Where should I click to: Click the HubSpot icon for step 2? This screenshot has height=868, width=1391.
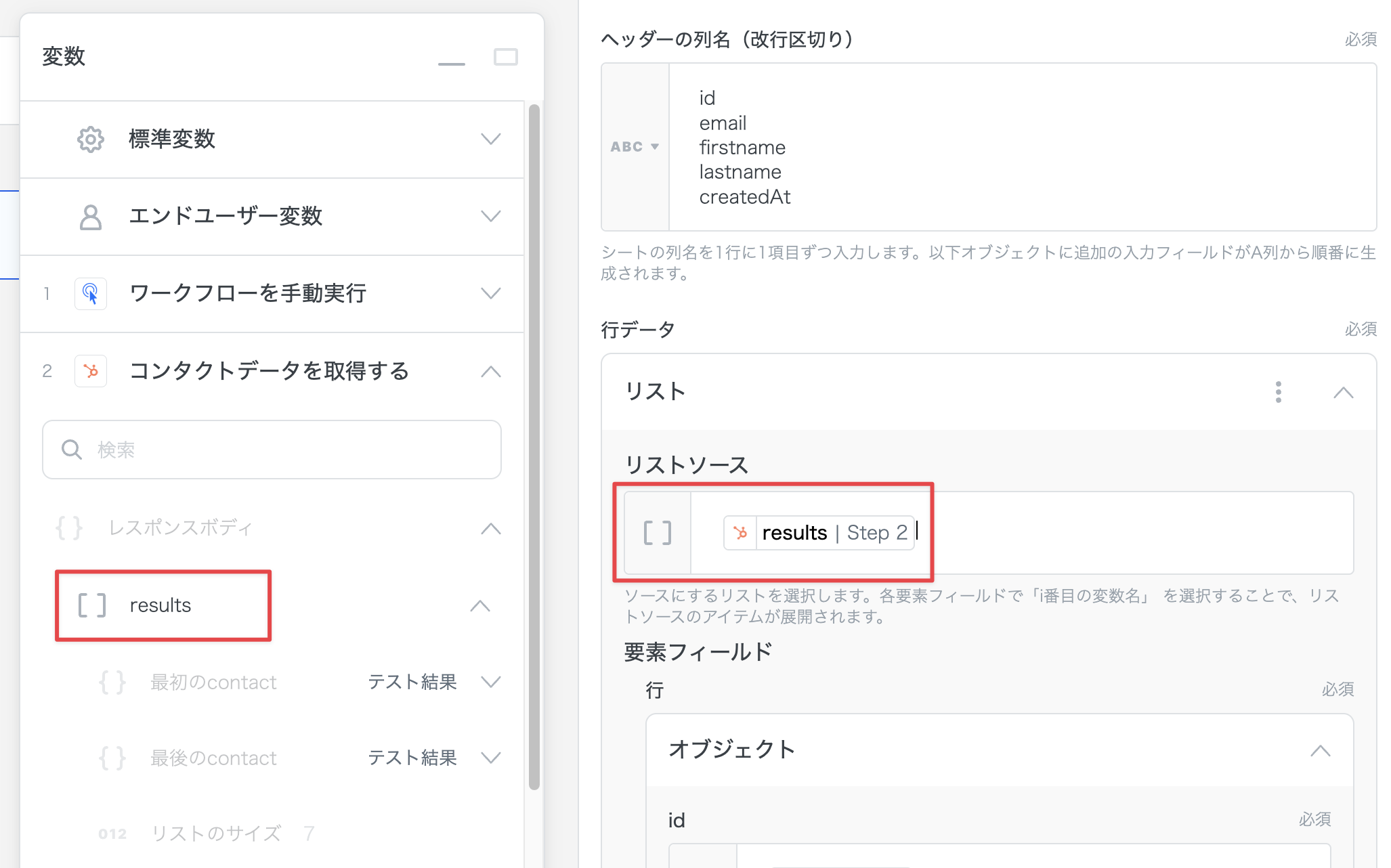90,371
